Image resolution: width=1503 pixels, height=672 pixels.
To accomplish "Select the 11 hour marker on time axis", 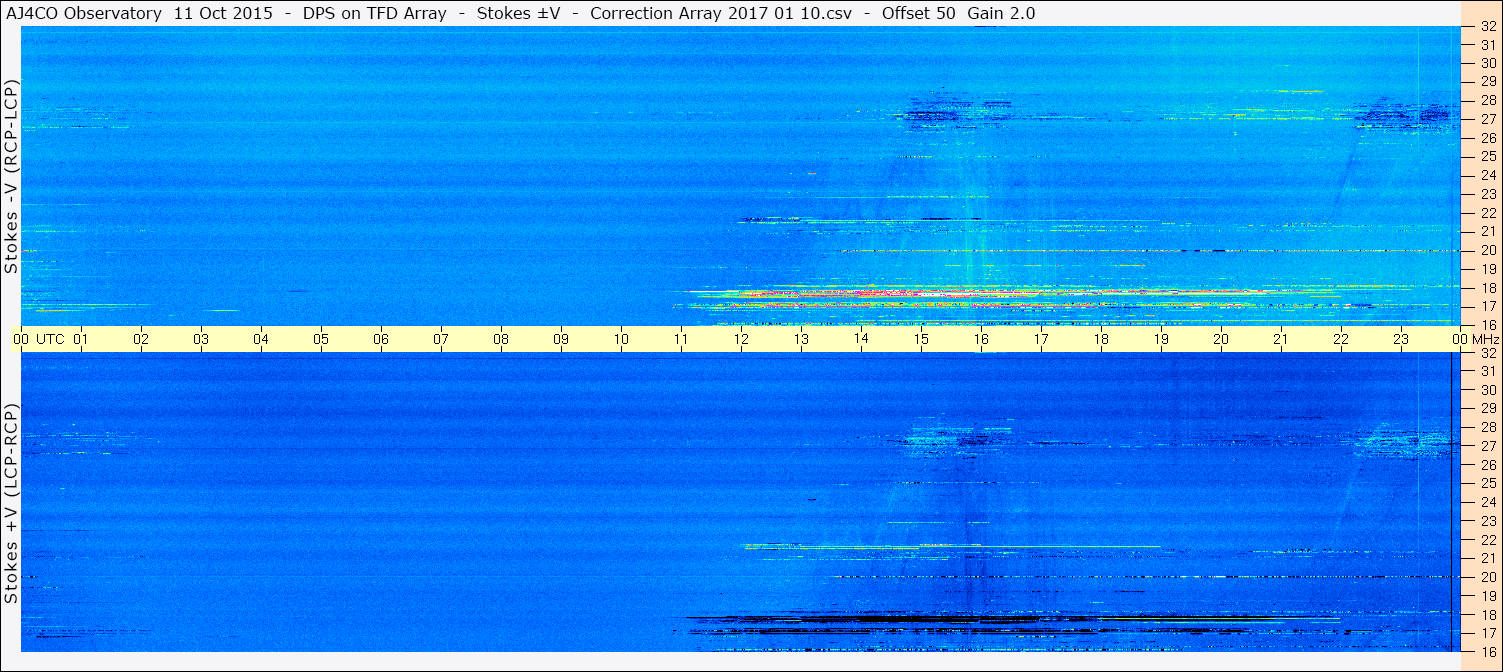I will click(x=681, y=339).
